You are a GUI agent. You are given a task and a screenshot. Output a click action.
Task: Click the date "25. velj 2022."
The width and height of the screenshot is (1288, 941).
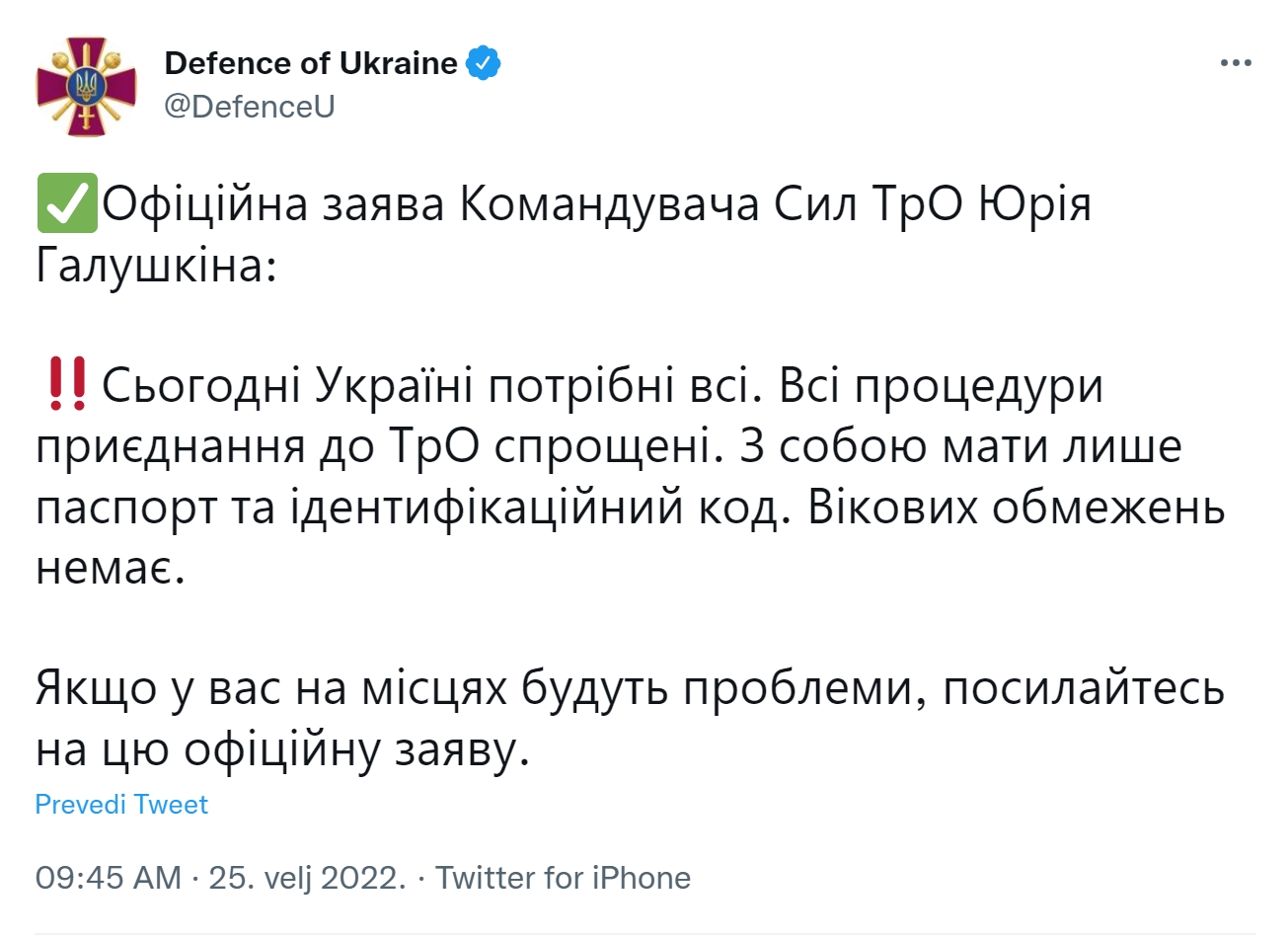(x=307, y=878)
